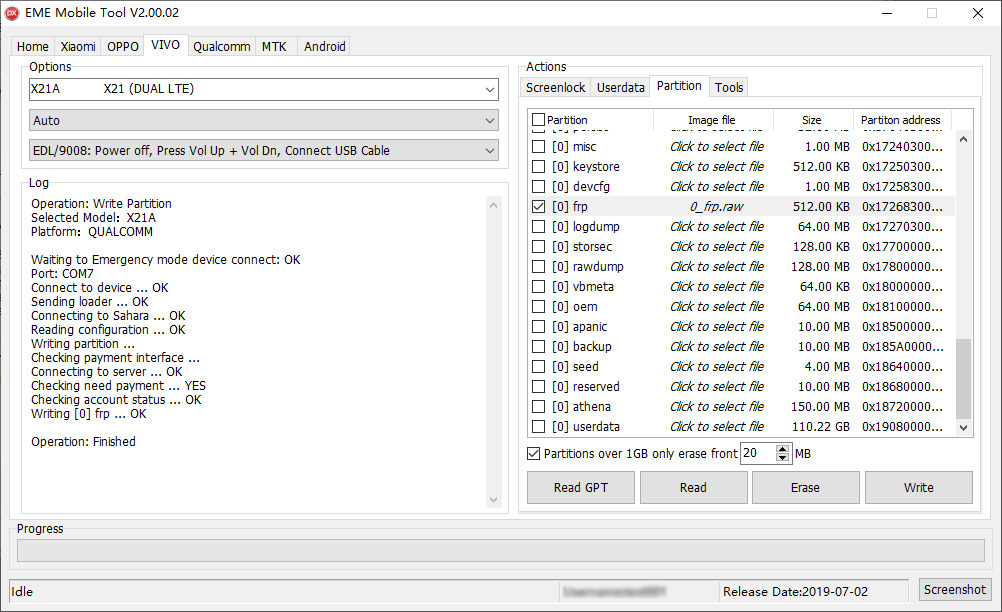Open the MTK tab
This screenshot has height=612, width=1002.
[274, 47]
